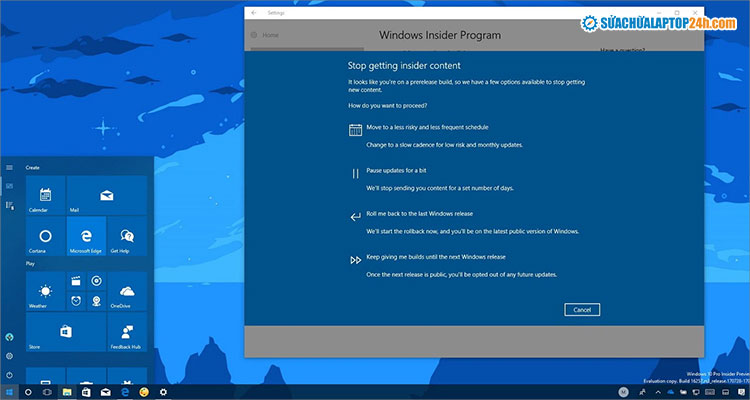Open File Explorer on taskbar

[x=67, y=392]
